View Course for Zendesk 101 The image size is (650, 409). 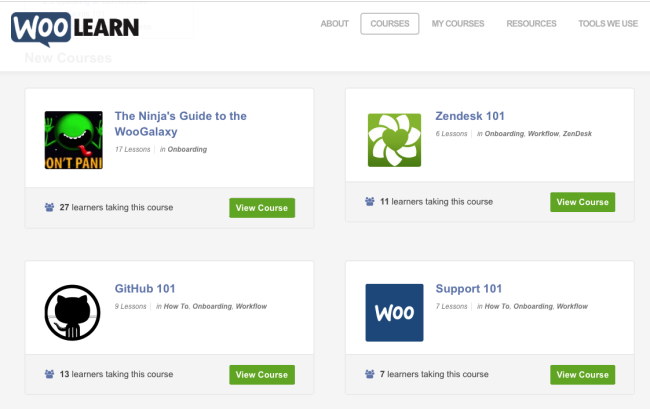tap(582, 202)
